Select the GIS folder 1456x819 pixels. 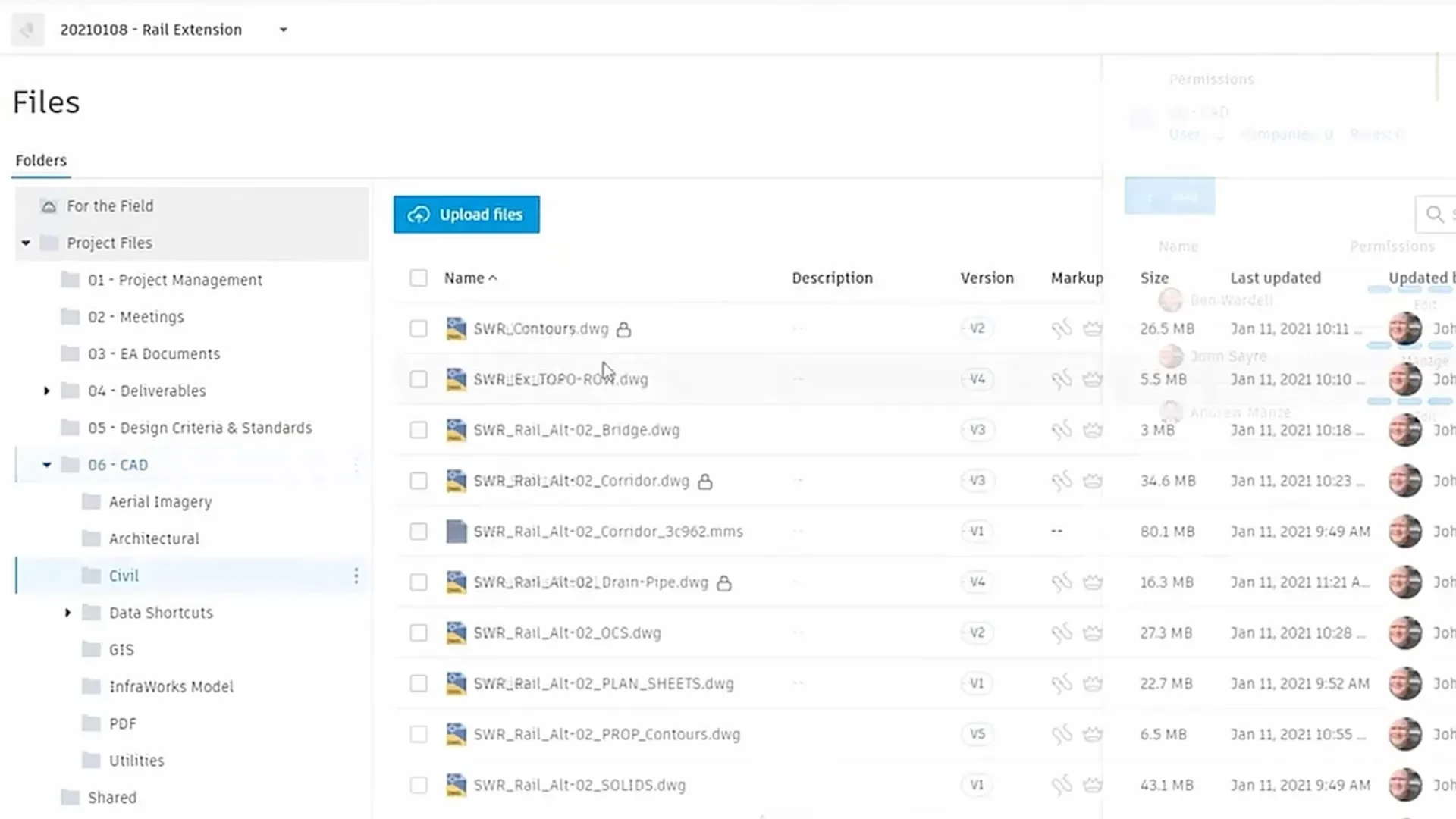click(x=121, y=650)
